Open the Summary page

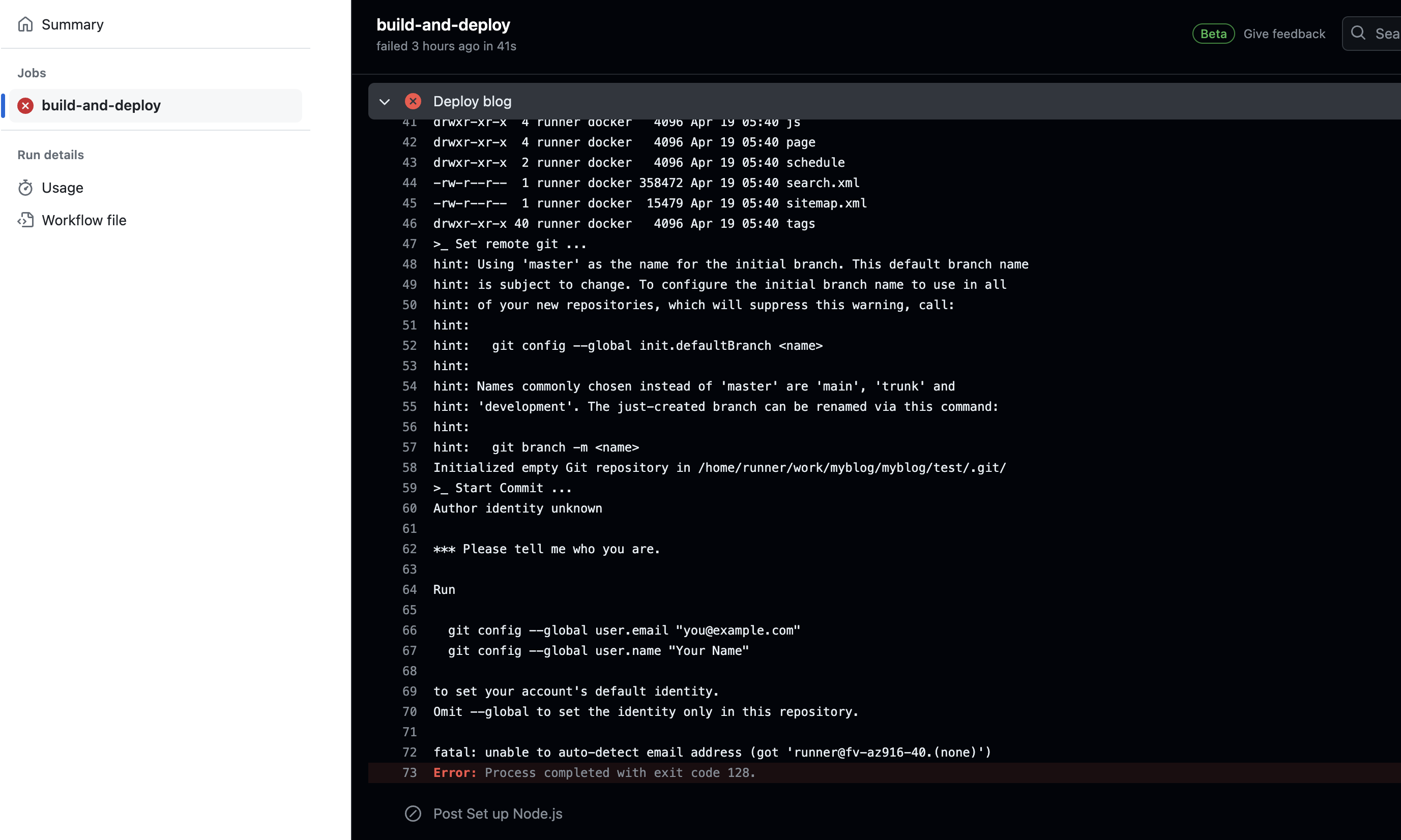click(72, 24)
